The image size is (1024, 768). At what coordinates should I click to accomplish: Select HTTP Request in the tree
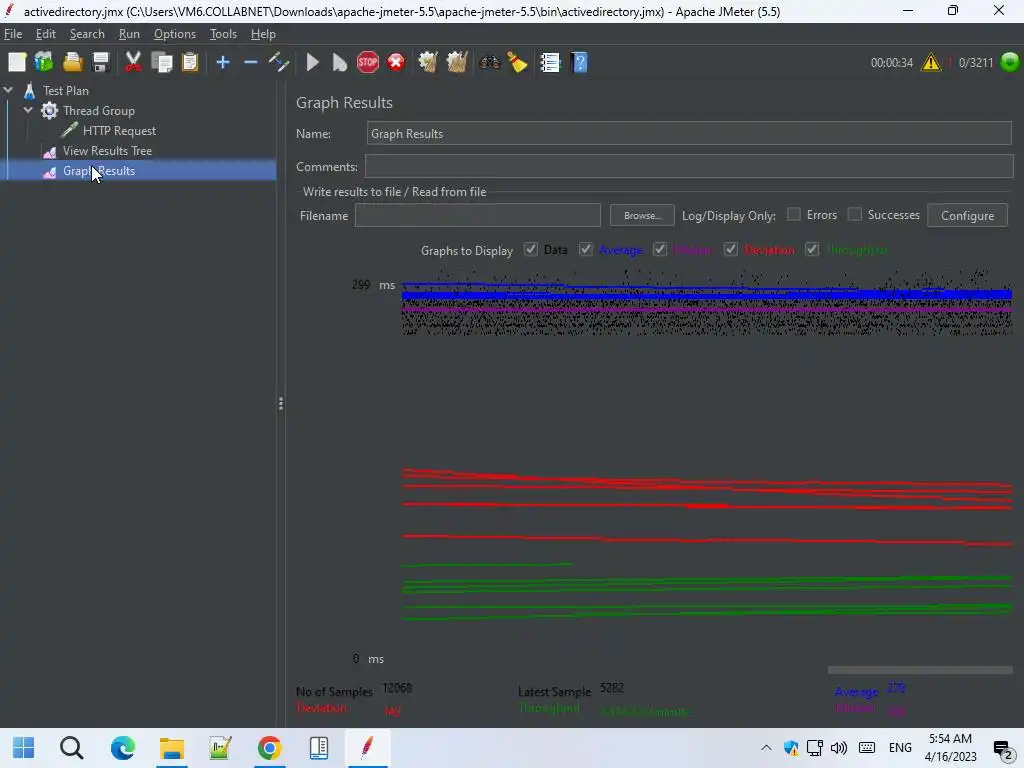point(120,131)
